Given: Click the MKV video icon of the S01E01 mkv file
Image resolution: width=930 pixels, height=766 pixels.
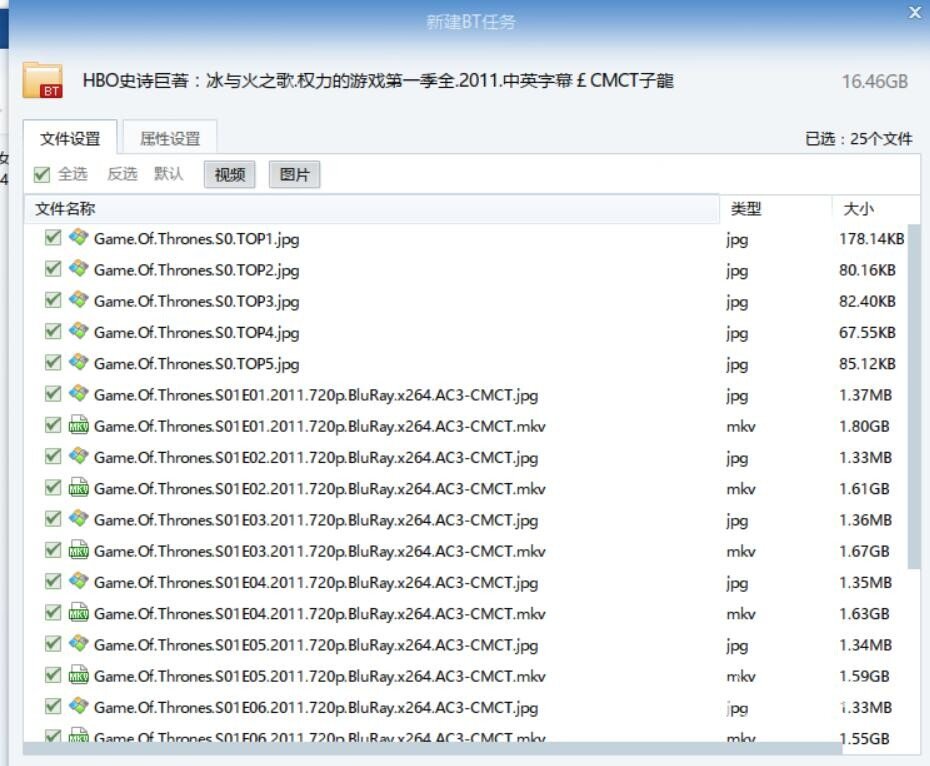Looking at the screenshot, I should click(x=78, y=425).
